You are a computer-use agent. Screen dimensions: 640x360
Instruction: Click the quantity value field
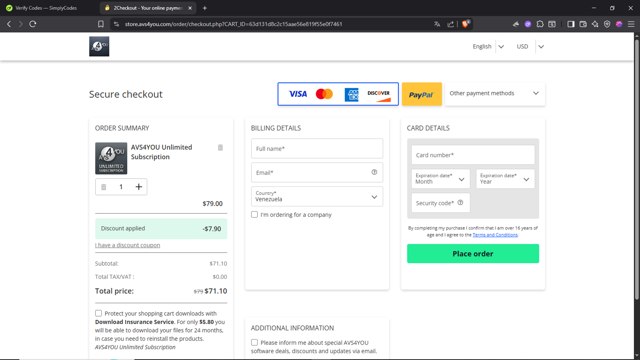121,187
